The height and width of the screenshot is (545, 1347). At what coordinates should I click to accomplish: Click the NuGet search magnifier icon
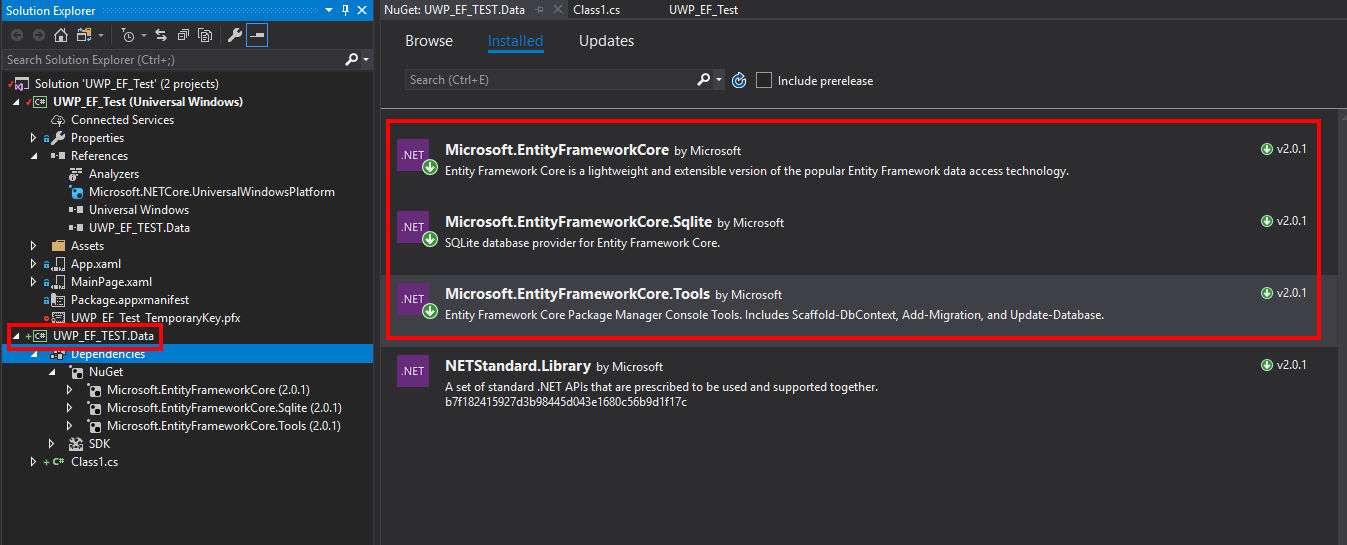(704, 80)
